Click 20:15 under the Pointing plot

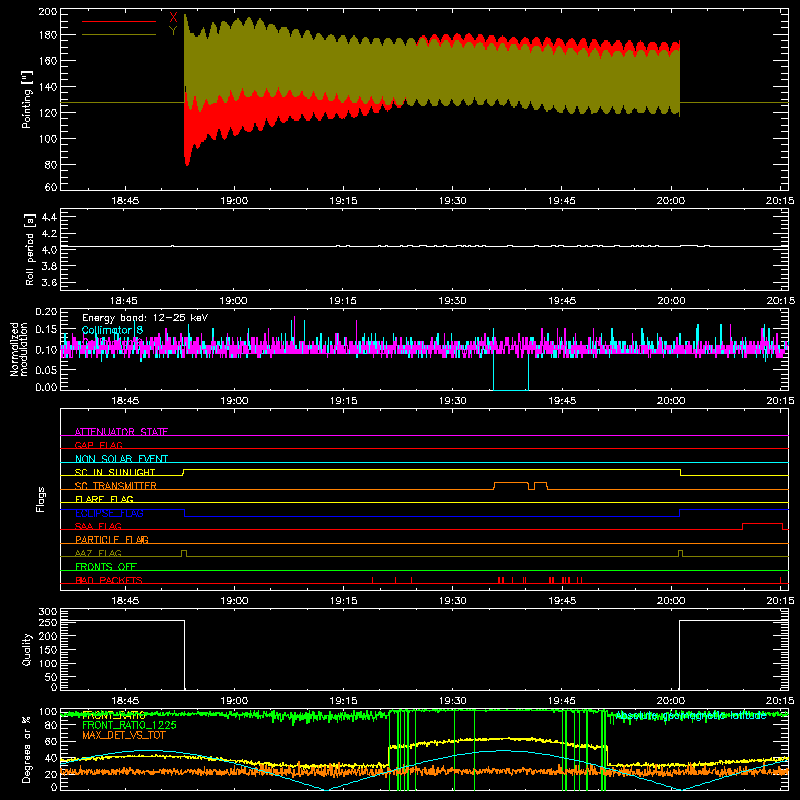(780, 201)
